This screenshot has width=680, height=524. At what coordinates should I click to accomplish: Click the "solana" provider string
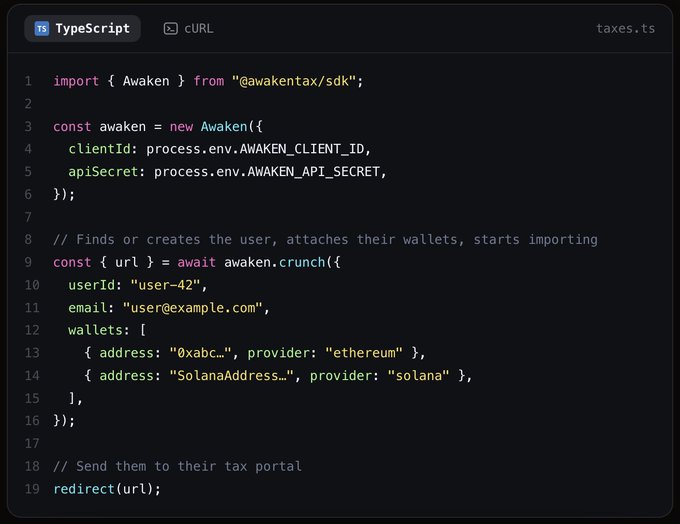tap(418, 375)
